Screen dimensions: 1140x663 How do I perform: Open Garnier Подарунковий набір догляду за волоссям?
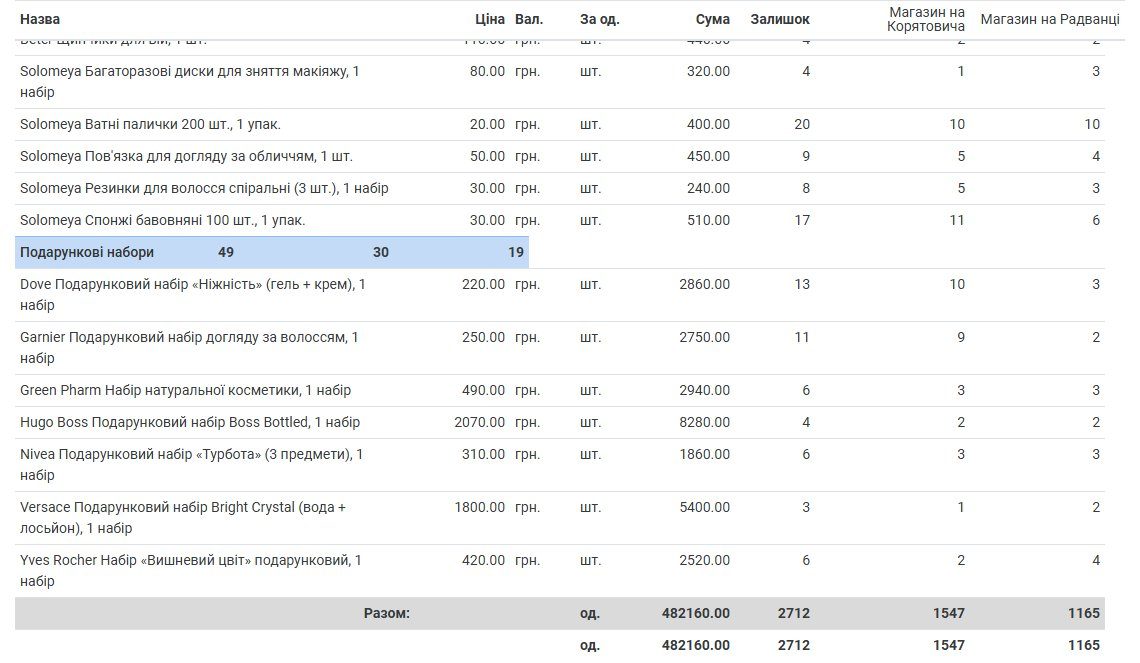(560, 348)
